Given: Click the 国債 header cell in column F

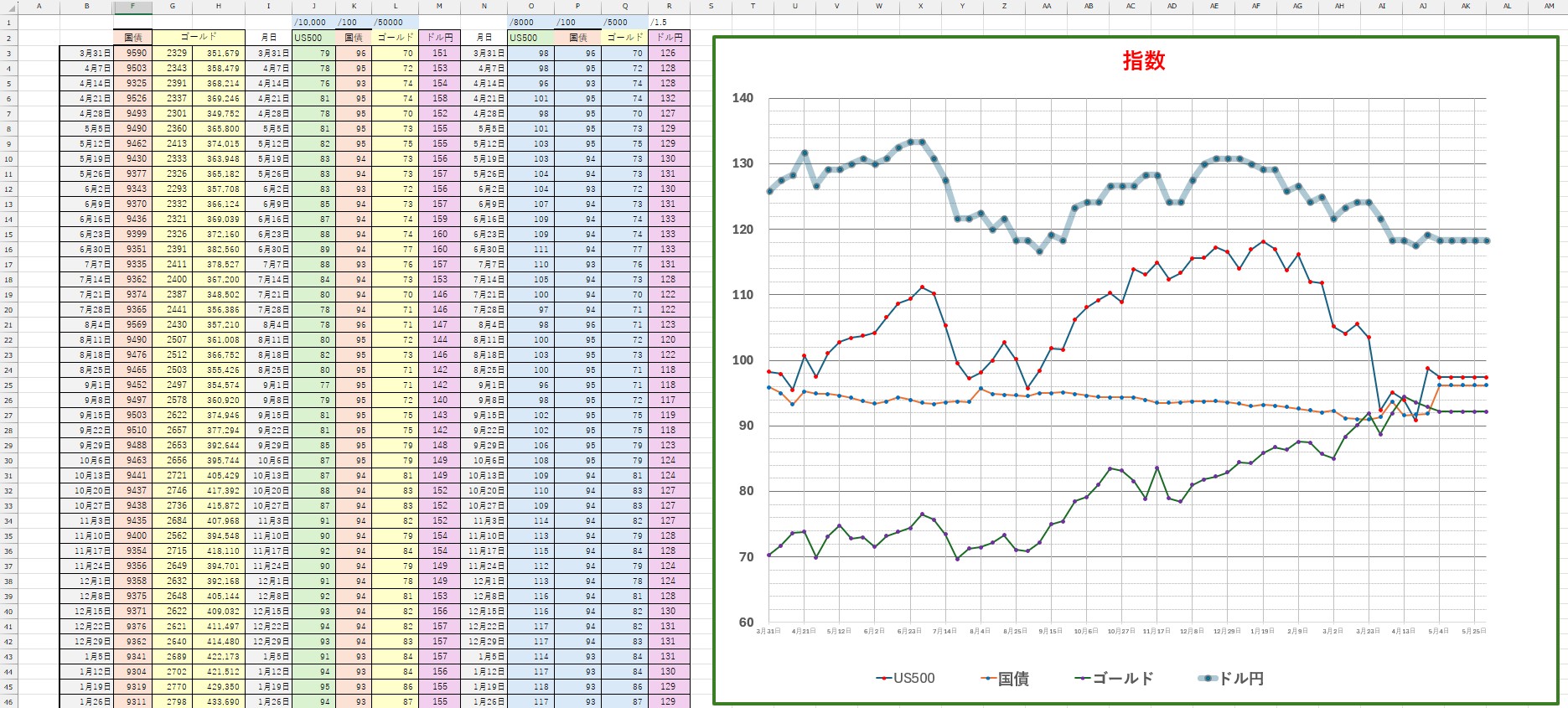Looking at the screenshot, I should point(132,38).
